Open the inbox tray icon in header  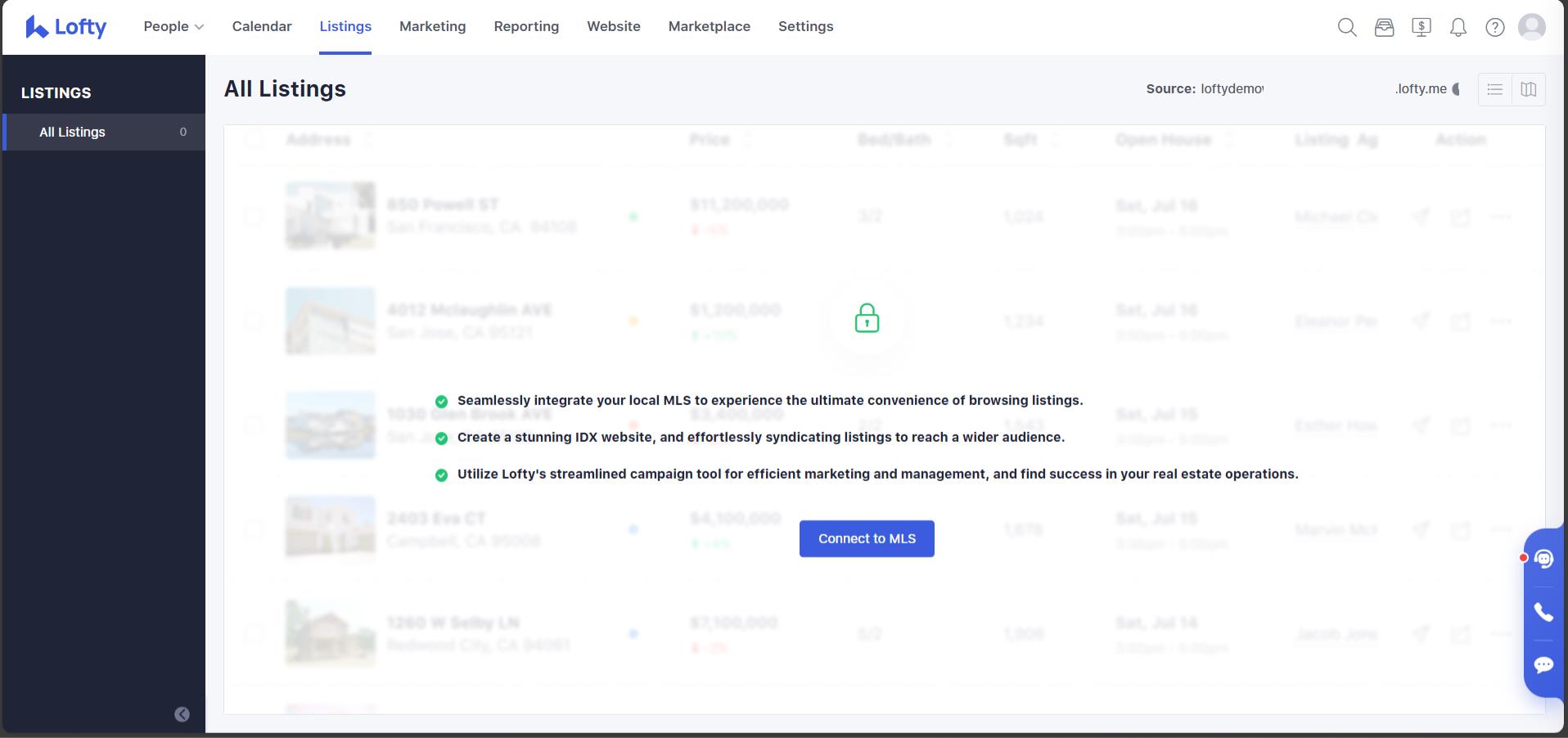click(x=1384, y=27)
